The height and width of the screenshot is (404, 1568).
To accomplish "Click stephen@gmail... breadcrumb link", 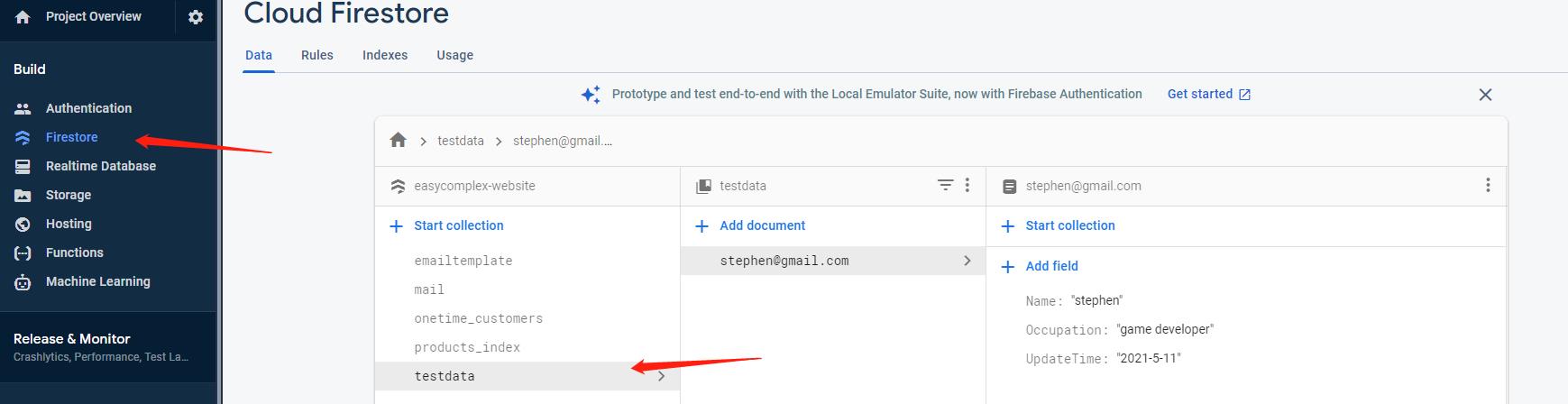I will coord(563,141).
